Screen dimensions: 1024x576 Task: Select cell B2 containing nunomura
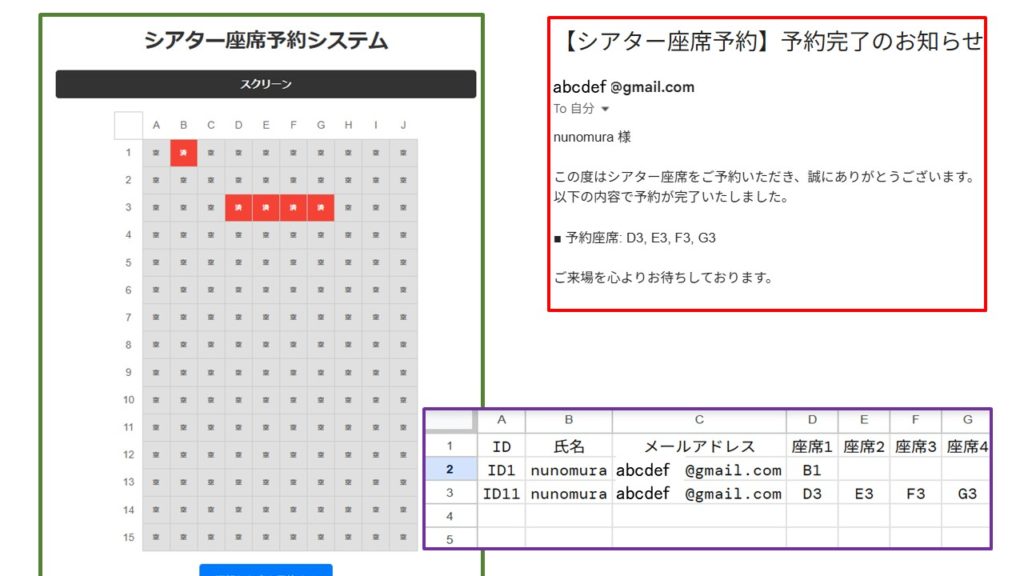[568, 469]
